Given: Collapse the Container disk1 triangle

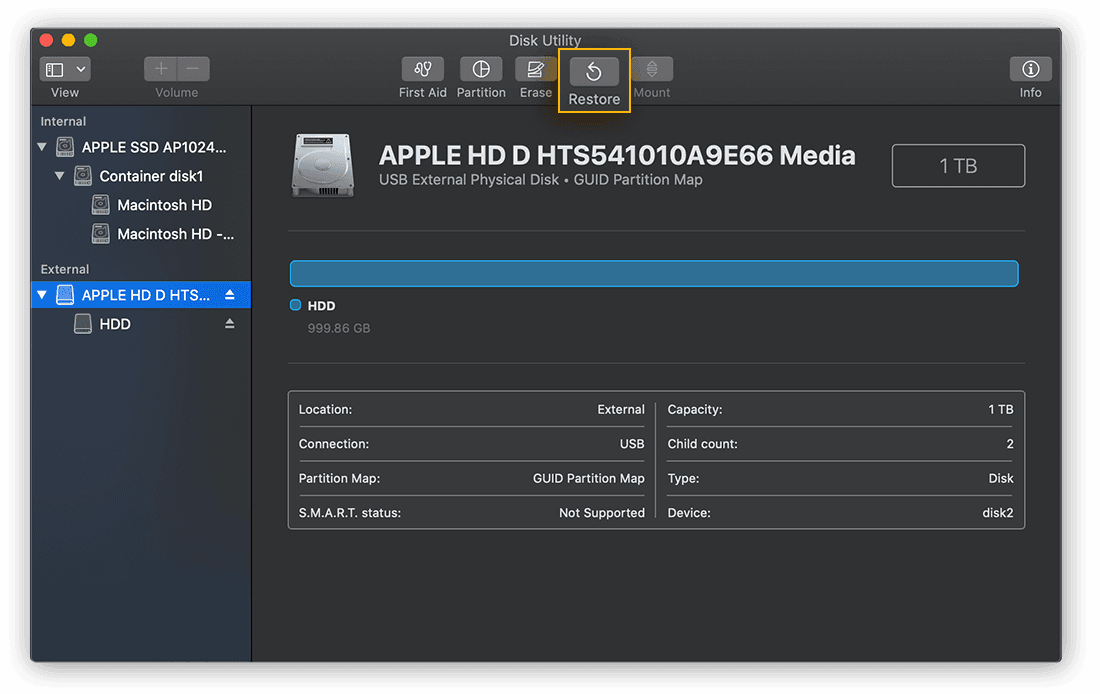Looking at the screenshot, I should click(60, 176).
